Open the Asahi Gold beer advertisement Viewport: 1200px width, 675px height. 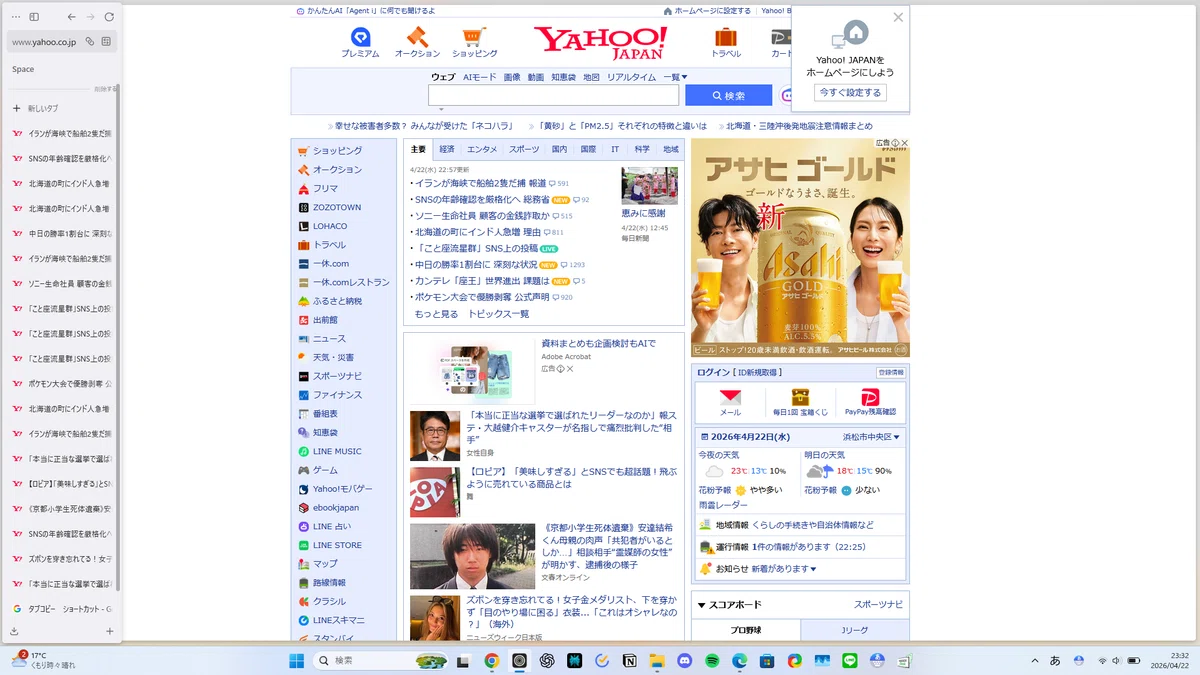point(800,247)
